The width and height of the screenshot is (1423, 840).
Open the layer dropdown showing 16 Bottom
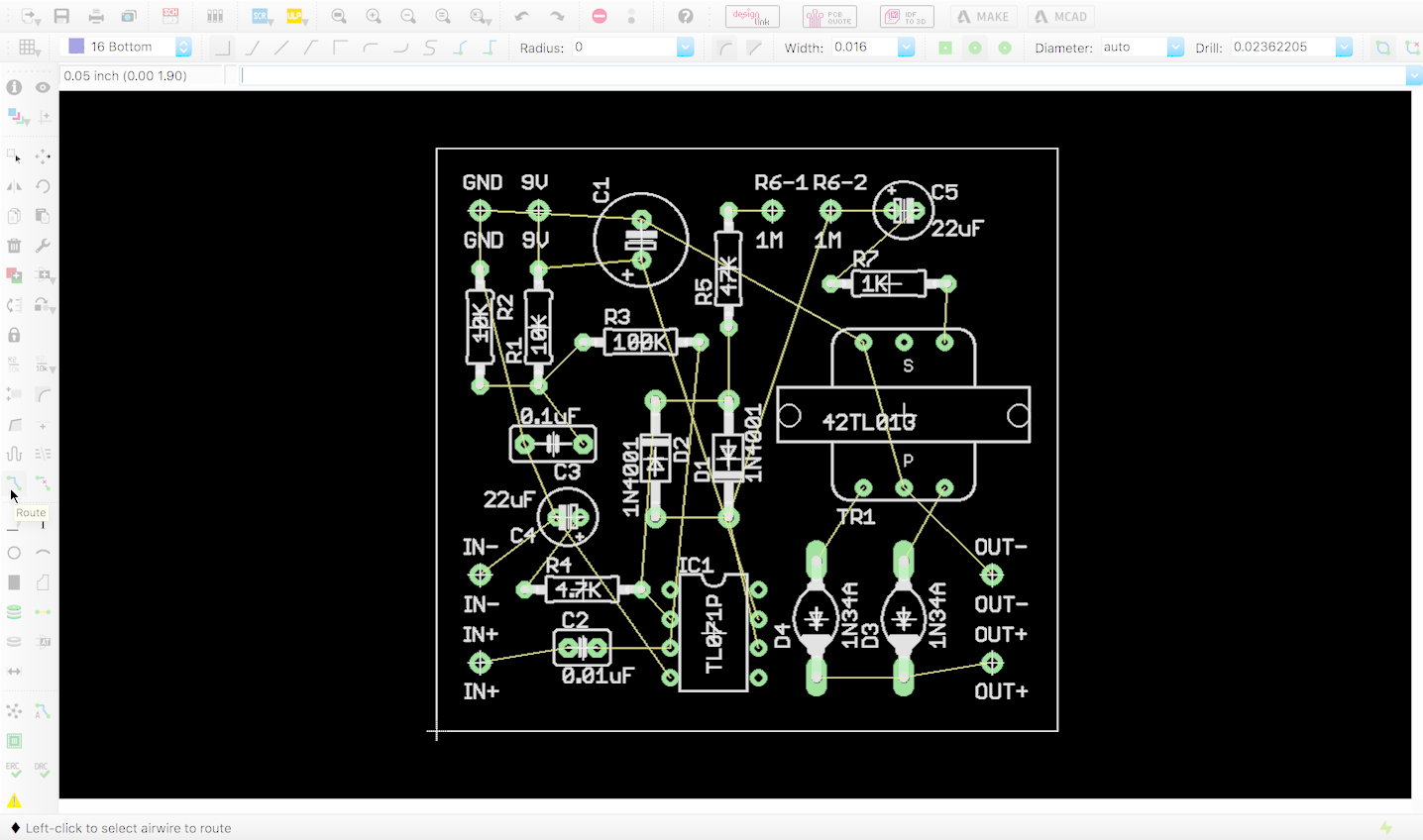point(183,47)
